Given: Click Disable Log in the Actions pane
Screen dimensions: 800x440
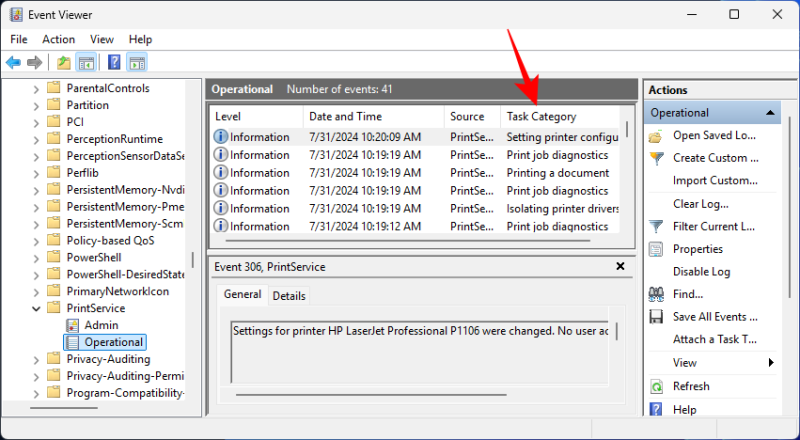Looking at the screenshot, I should (701, 271).
